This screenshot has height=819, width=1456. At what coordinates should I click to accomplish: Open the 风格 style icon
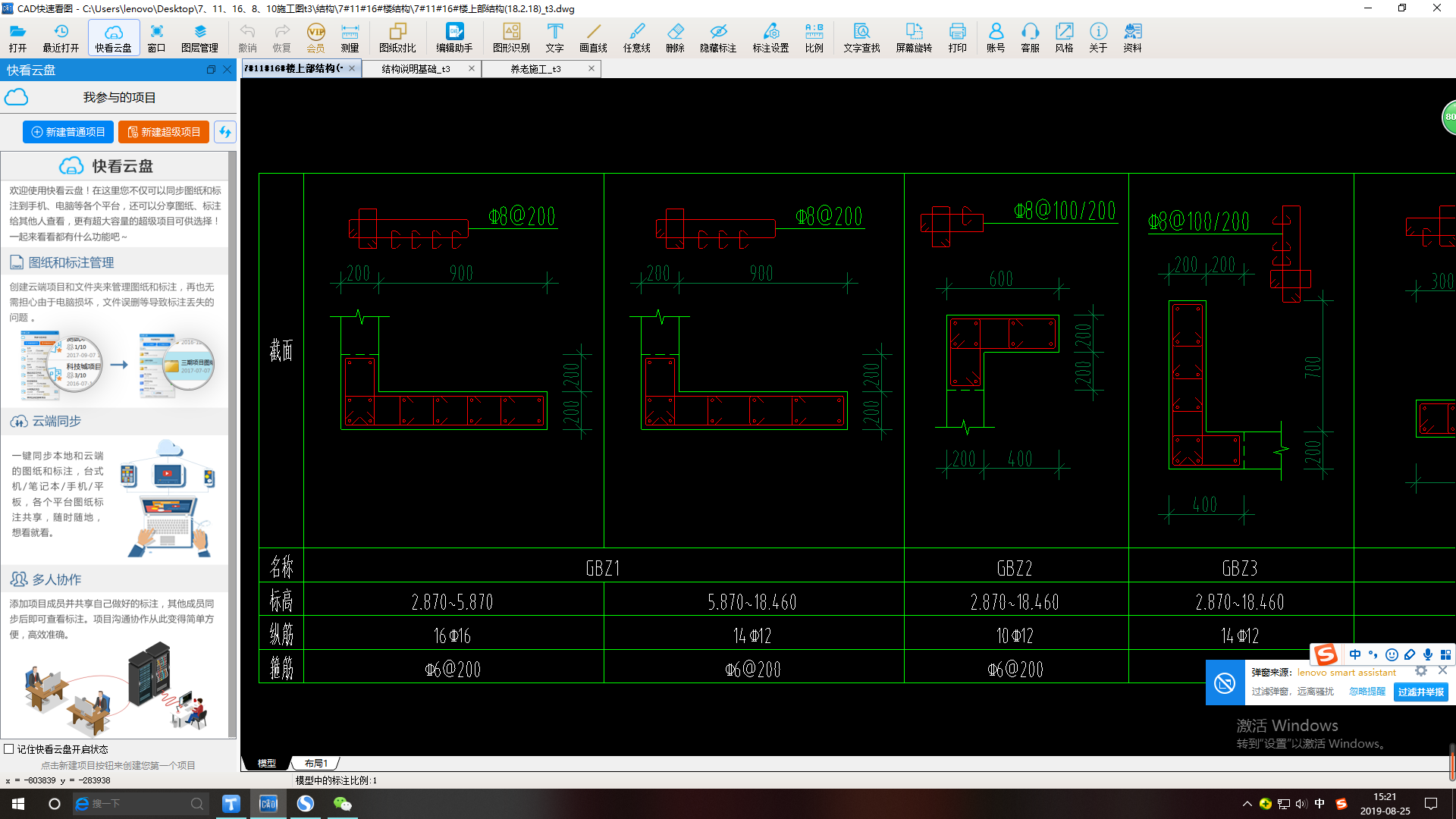[x=1064, y=37]
